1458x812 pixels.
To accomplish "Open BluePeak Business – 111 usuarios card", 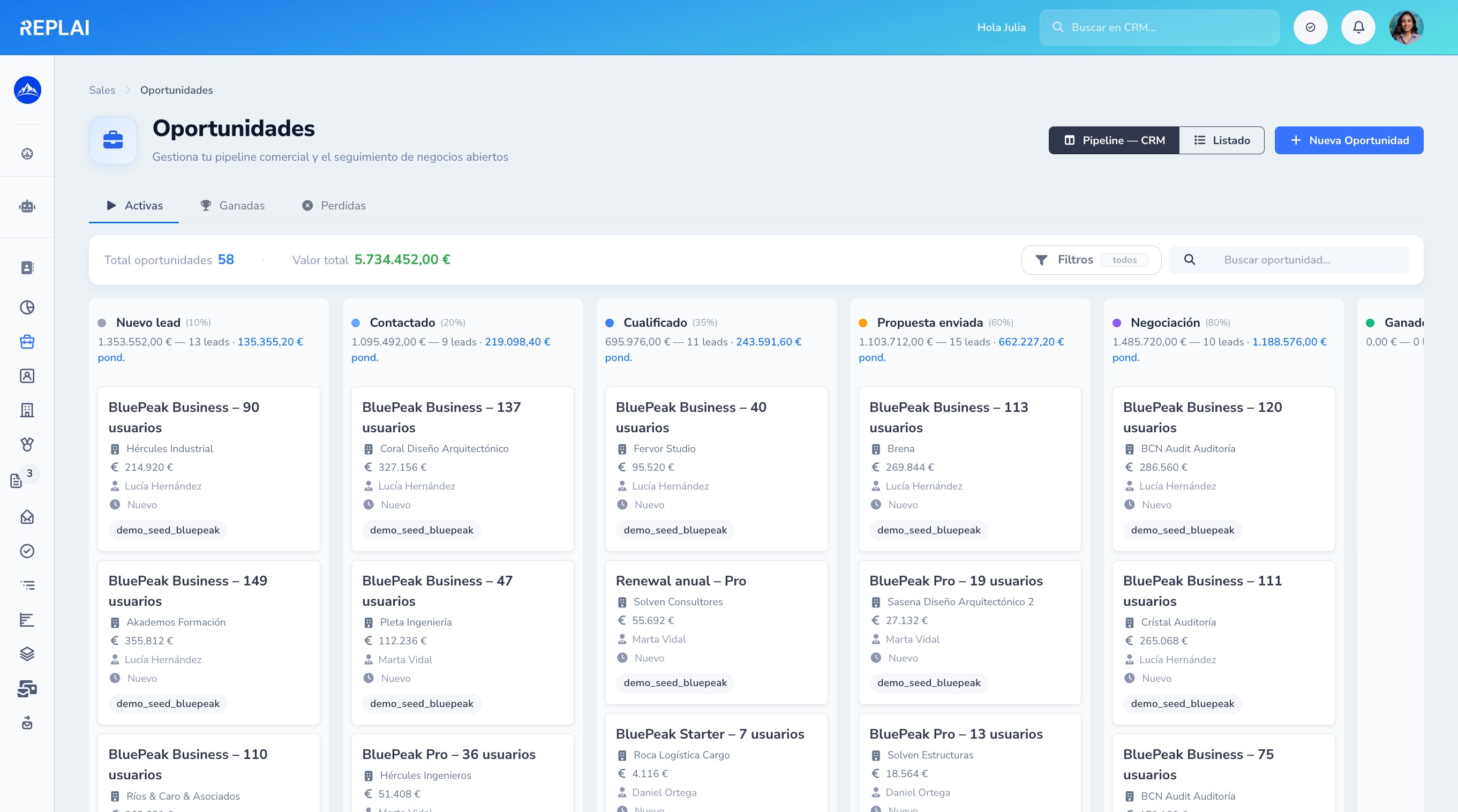I will pos(1223,642).
